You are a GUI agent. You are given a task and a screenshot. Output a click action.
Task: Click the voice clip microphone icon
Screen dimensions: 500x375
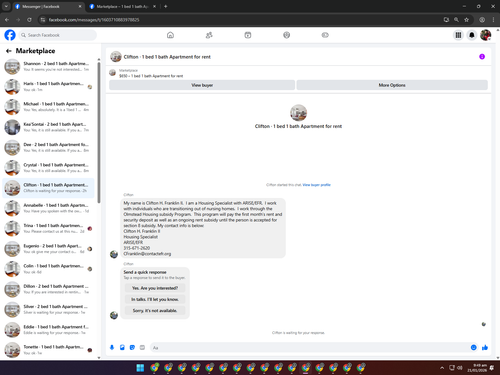point(112,347)
